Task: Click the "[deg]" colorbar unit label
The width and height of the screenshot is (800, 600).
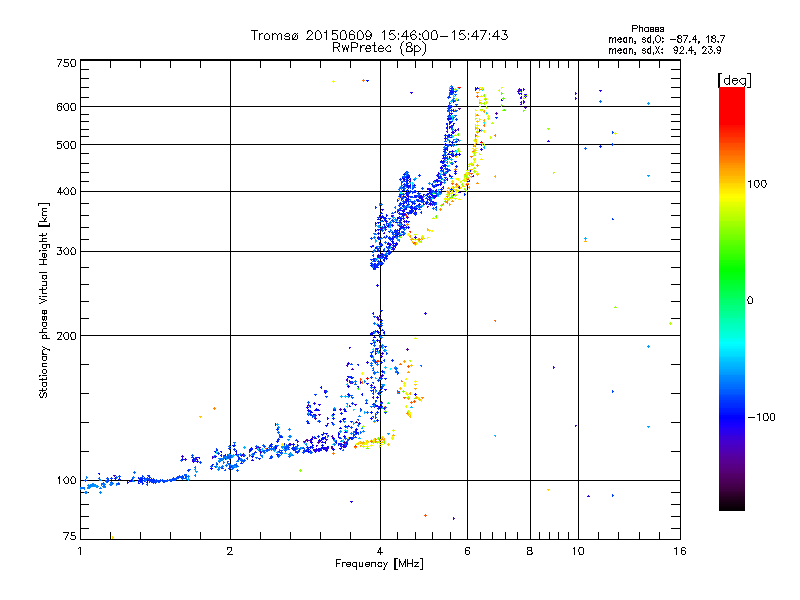Action: [734, 80]
